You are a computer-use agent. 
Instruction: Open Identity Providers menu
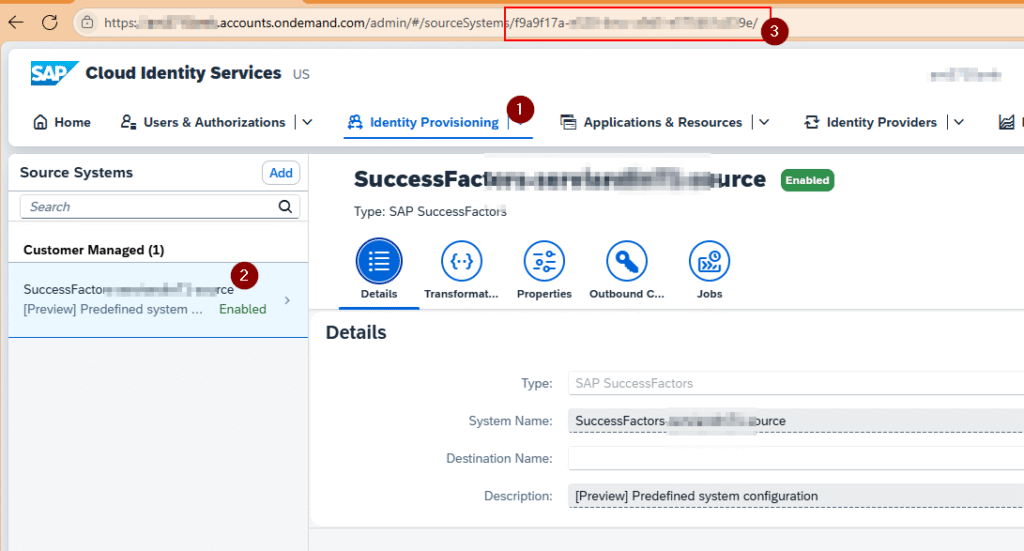point(871,122)
